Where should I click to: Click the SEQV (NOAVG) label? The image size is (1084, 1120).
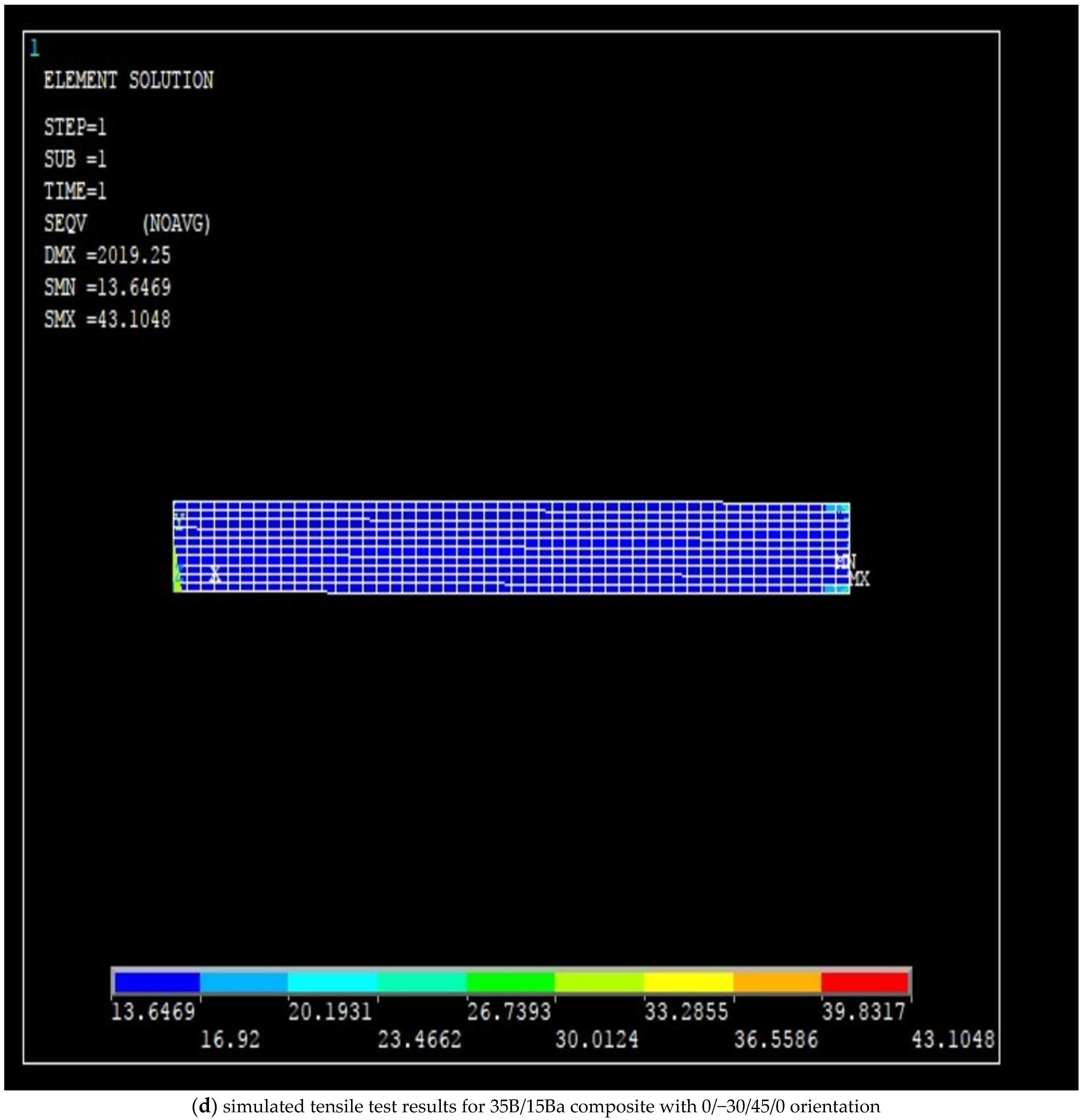(x=127, y=223)
